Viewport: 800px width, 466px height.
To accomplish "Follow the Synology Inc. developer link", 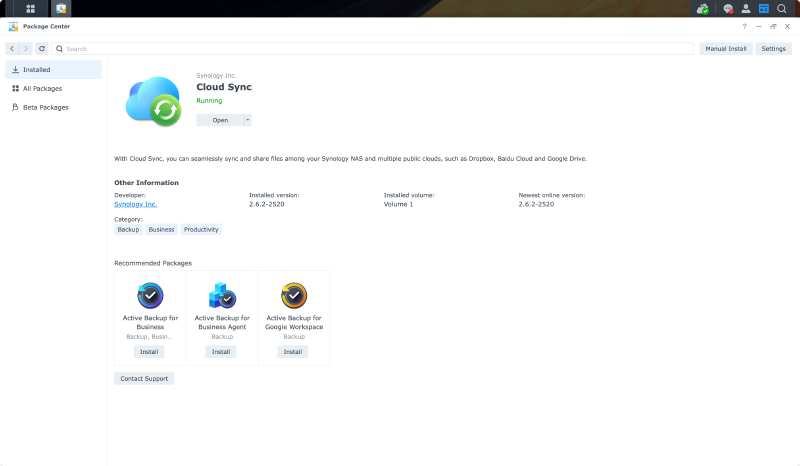I will (x=135, y=204).
